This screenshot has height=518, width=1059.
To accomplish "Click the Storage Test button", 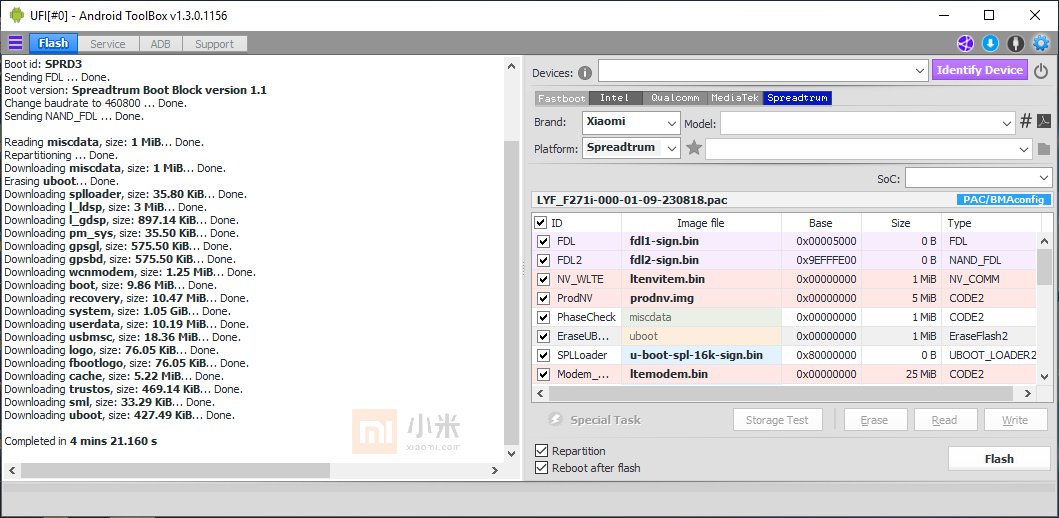I will (777, 420).
